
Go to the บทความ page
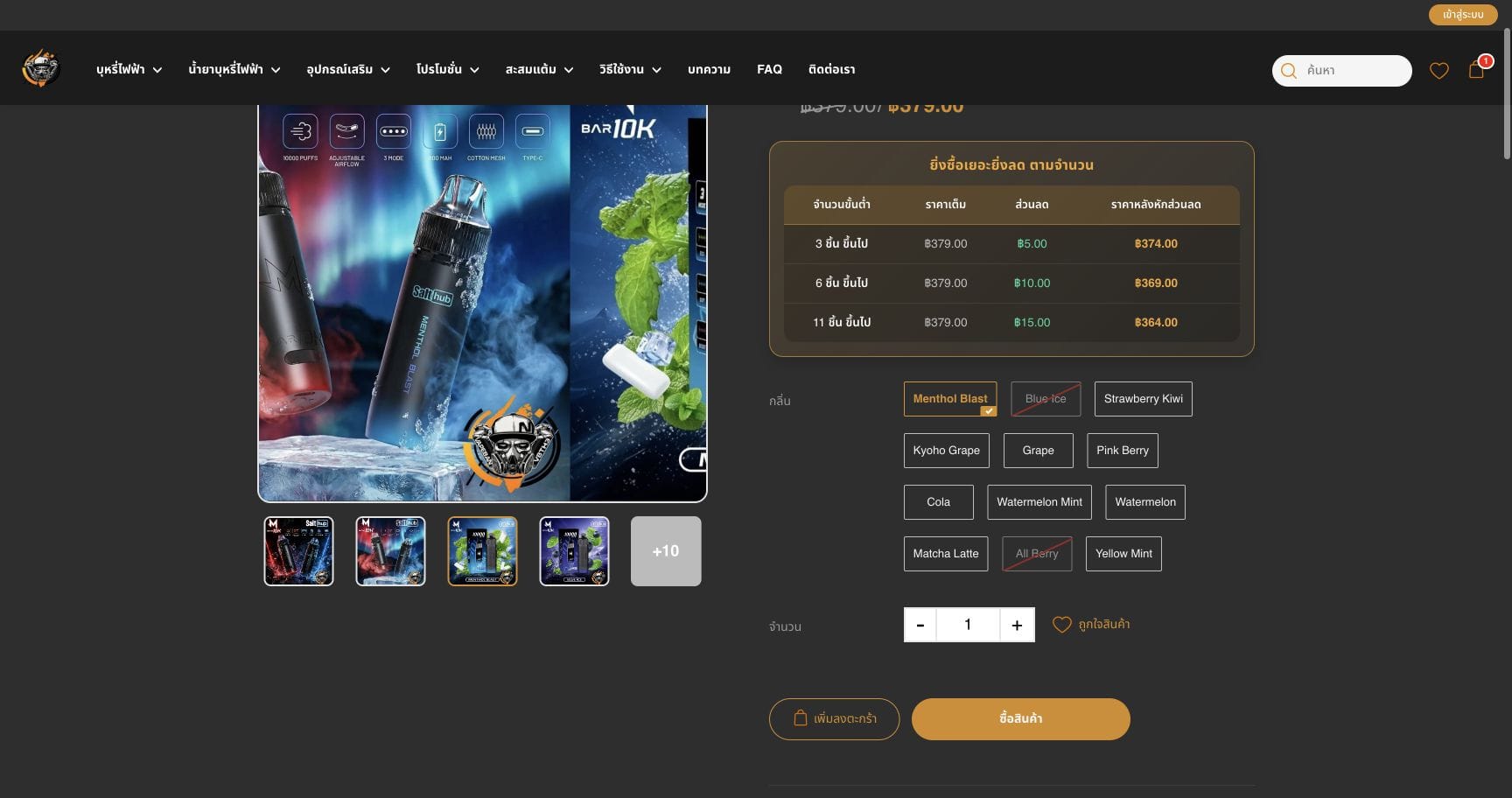709,69
